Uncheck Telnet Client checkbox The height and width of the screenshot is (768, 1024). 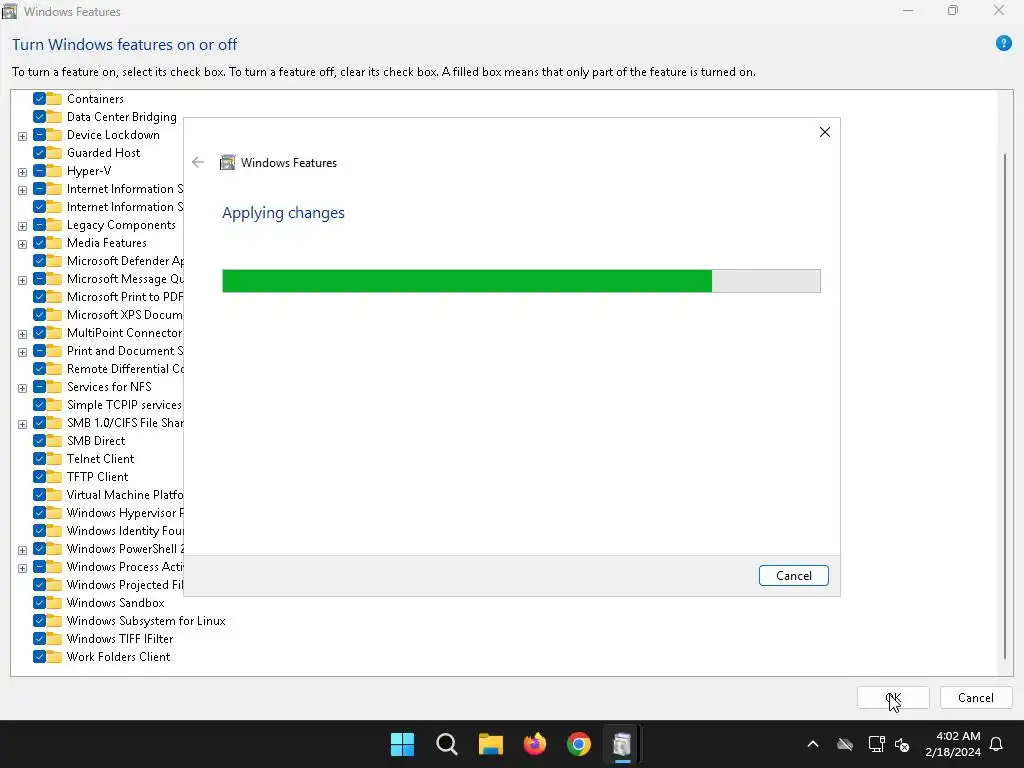click(39, 458)
